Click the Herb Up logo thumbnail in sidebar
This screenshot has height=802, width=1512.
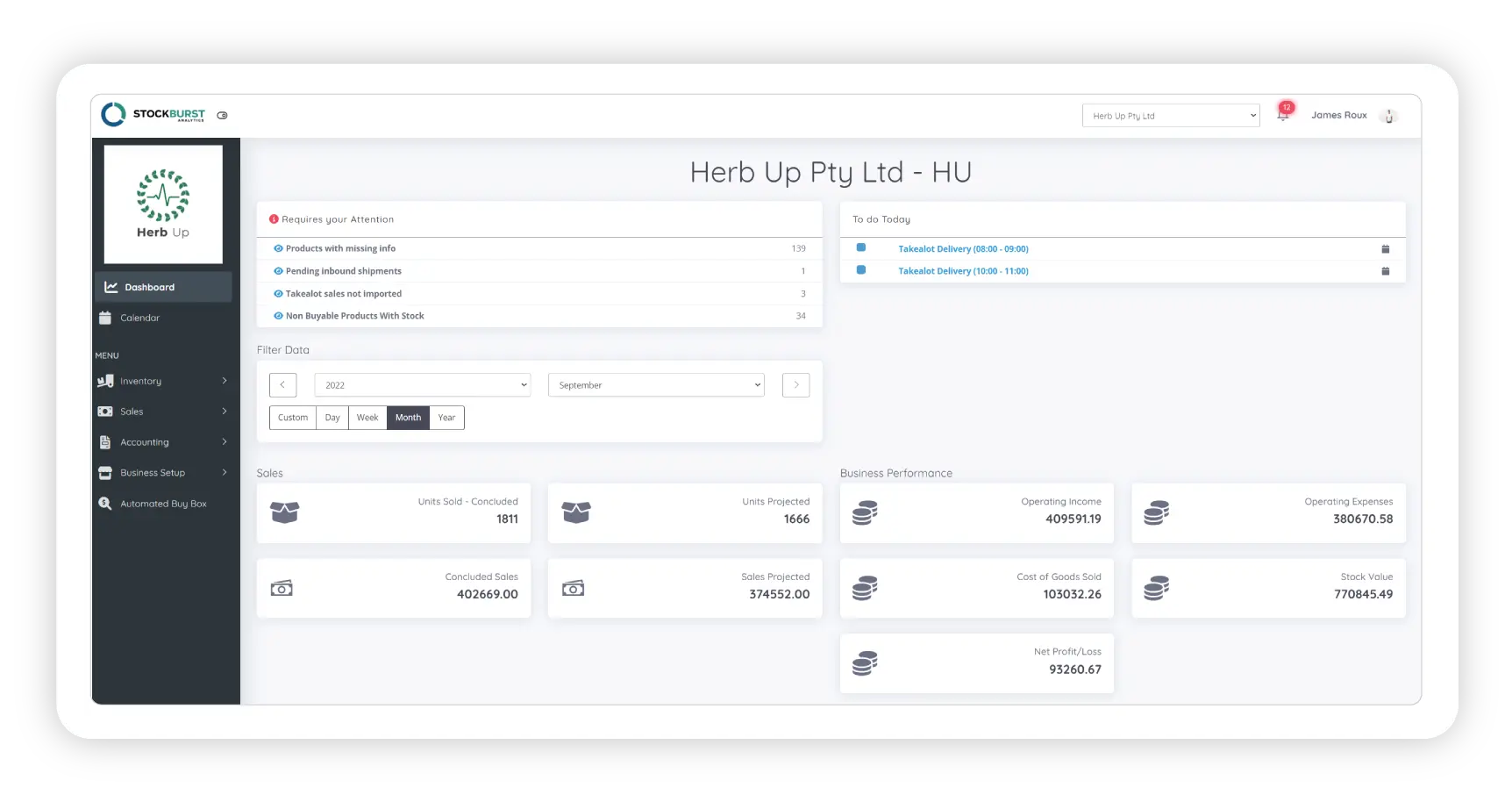click(x=163, y=204)
